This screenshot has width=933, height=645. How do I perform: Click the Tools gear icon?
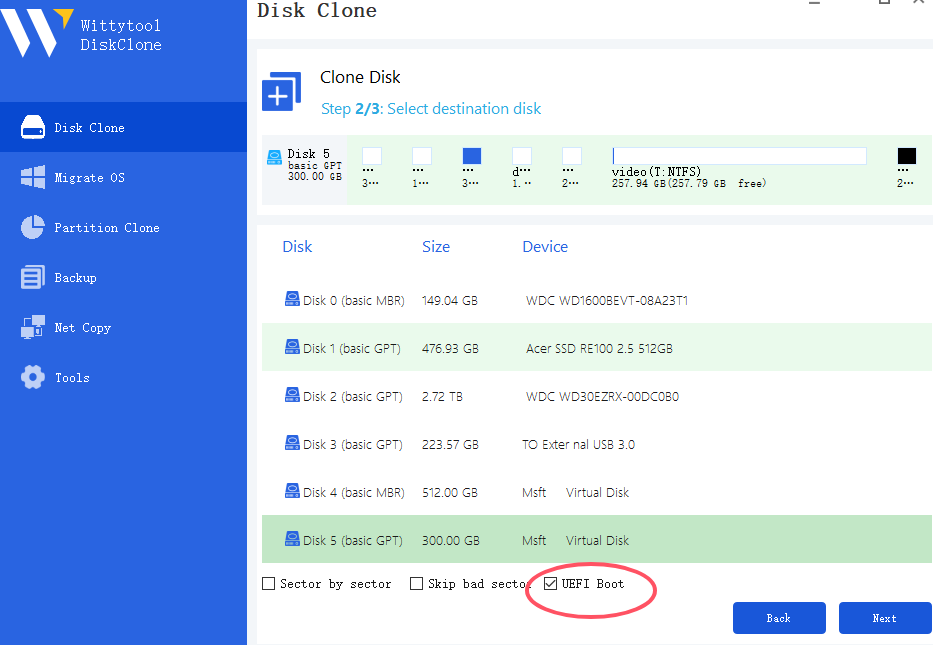[33, 377]
